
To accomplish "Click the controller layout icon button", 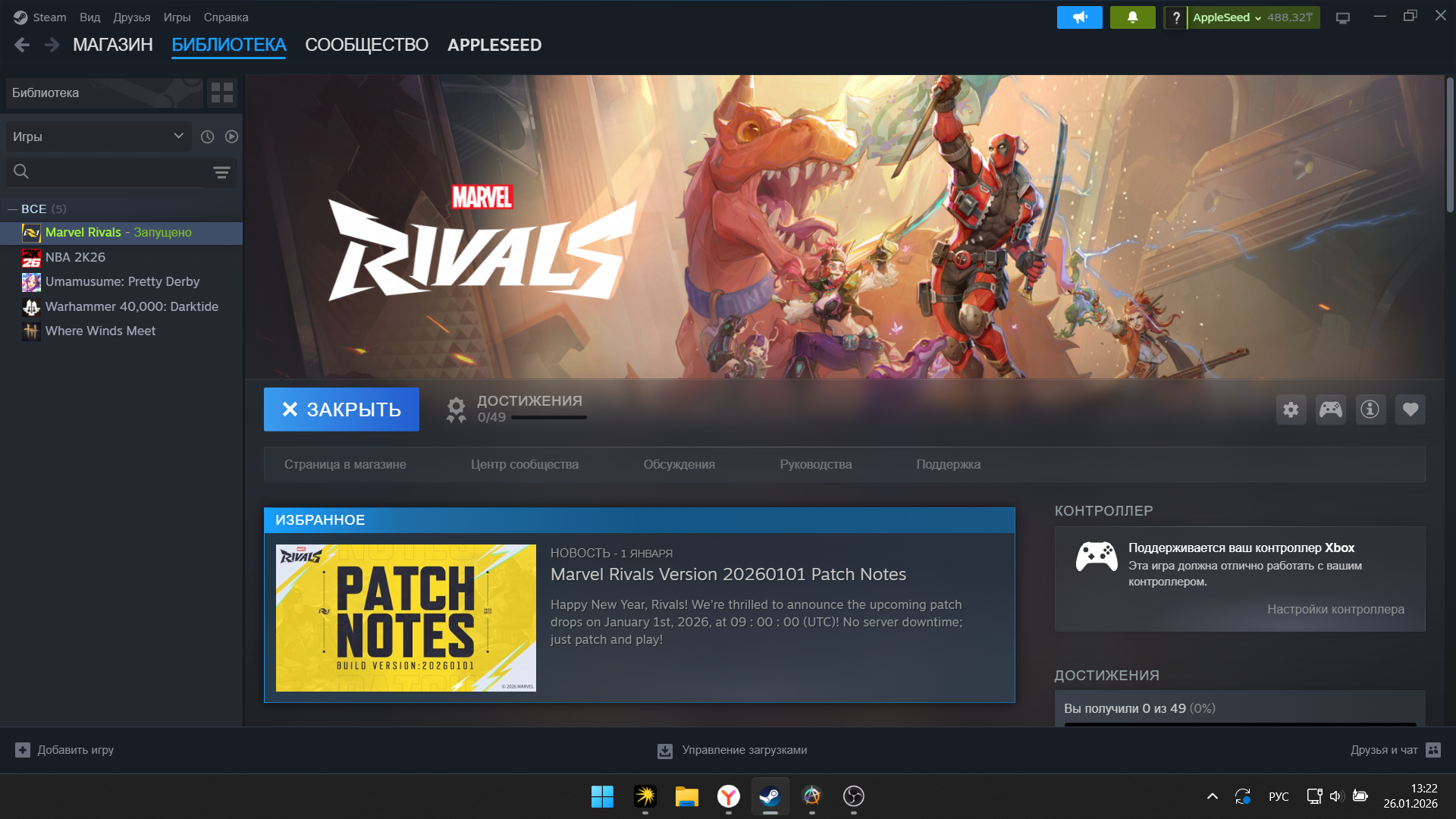I will 1330,409.
